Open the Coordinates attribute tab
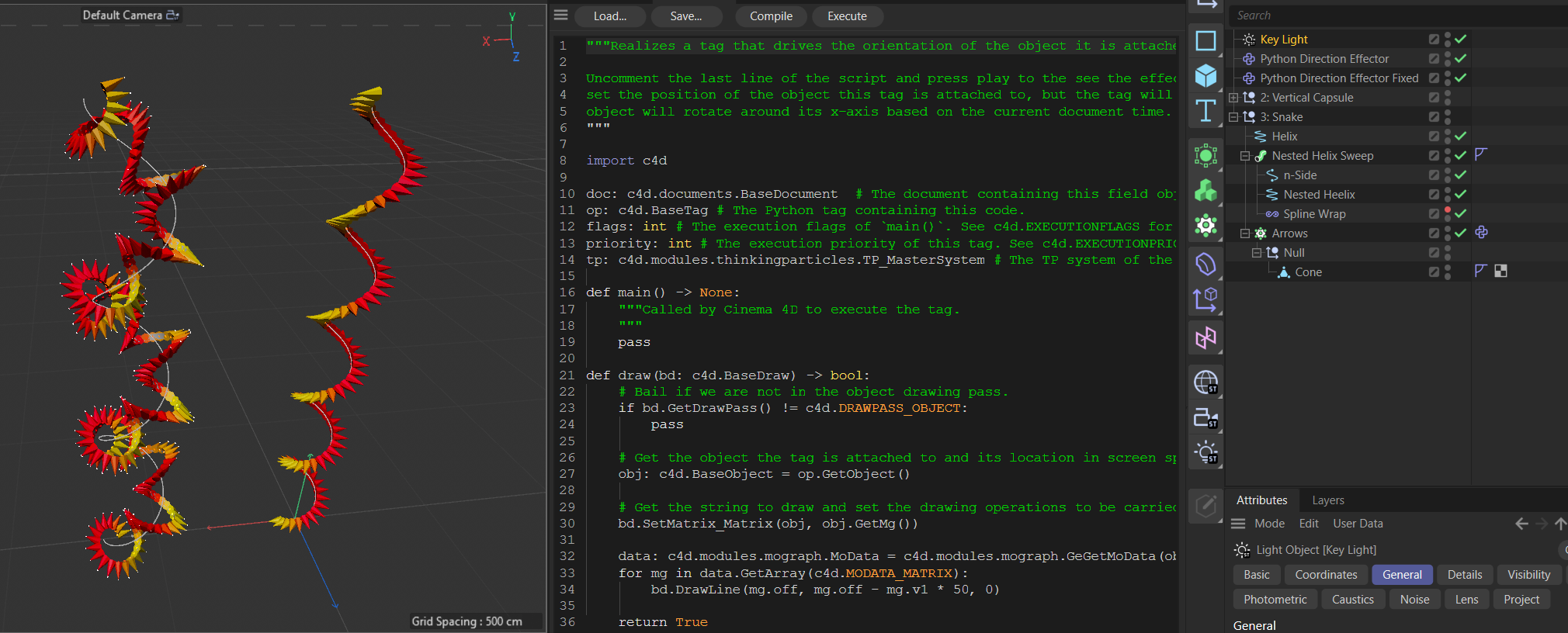Screen dimensions: 1568x633 tap(1326, 575)
